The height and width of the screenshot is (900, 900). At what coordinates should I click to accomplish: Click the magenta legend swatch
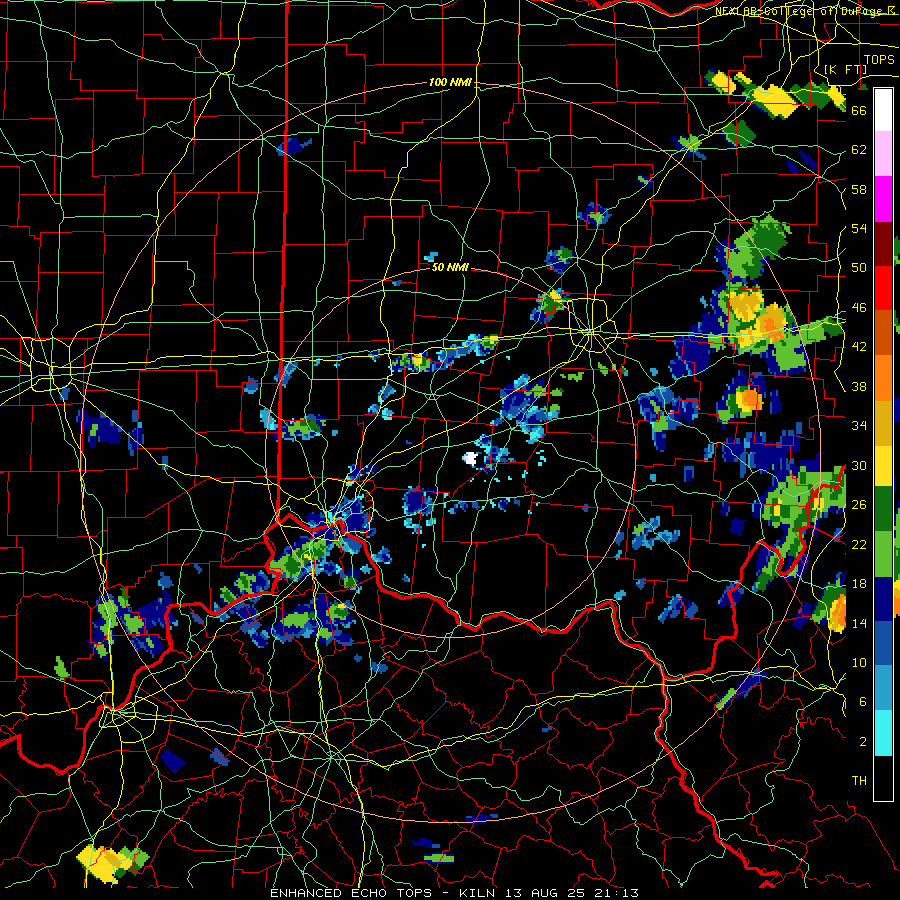pyautogui.click(x=883, y=199)
